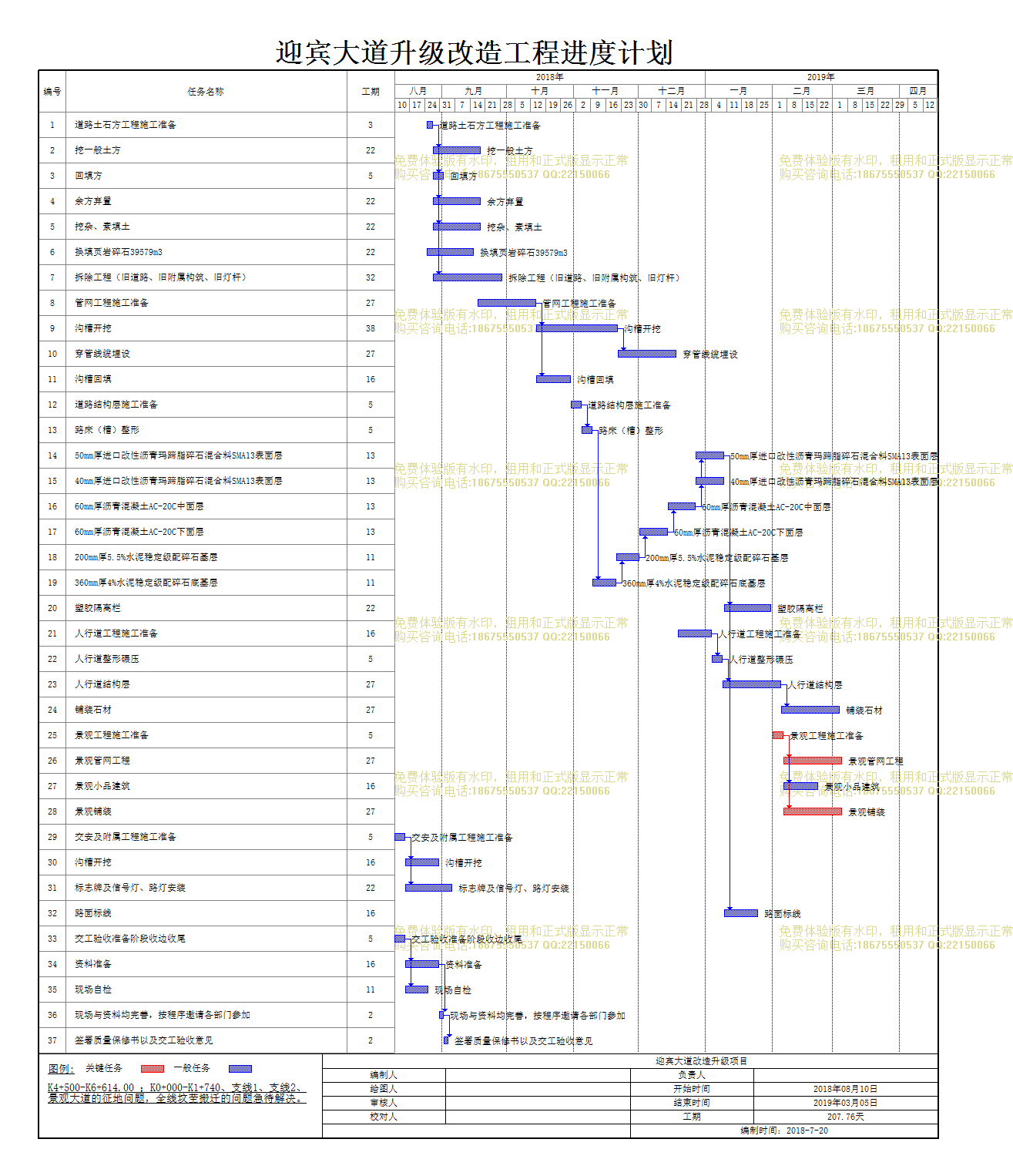Viewport: 1013px width, 1176px height.
Task: Select the blue Gantt bar for 管网工程施工准备
Action: (x=507, y=303)
